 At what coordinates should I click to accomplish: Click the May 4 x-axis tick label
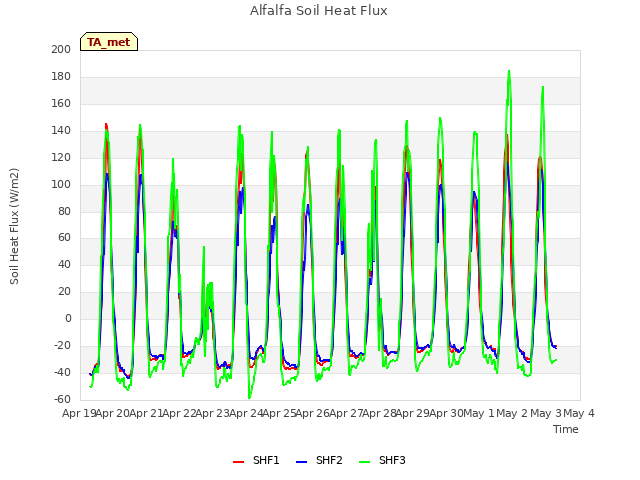pos(579,413)
